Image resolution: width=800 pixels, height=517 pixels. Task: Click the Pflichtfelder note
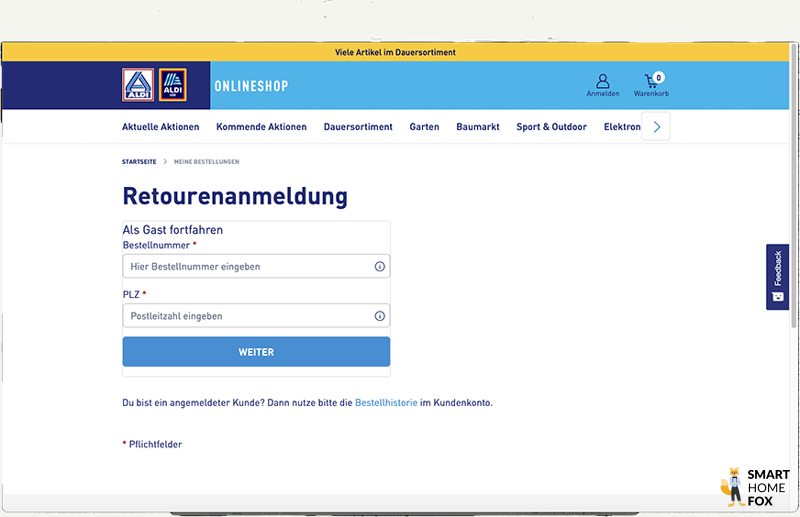coord(152,445)
